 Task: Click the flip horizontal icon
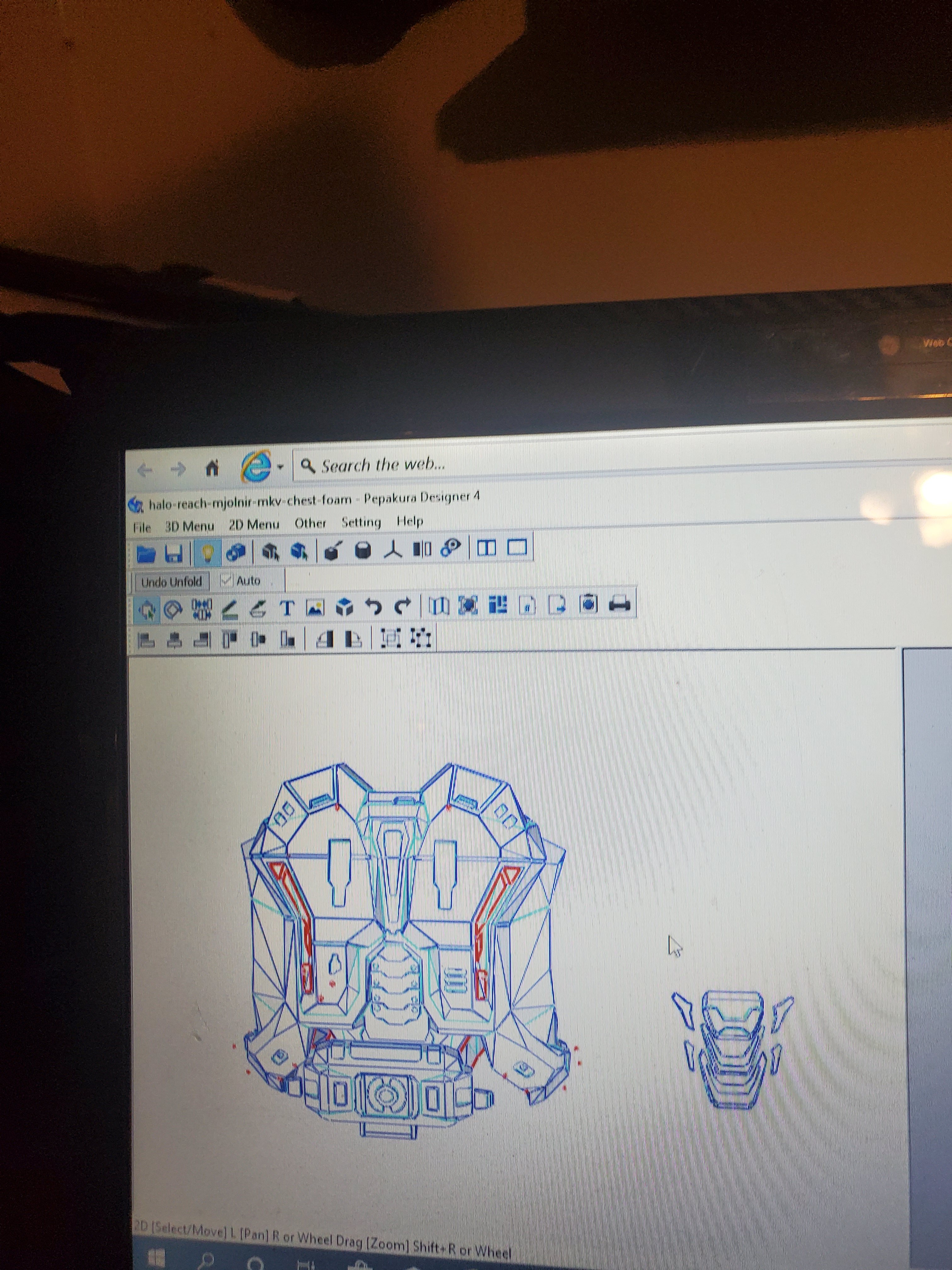point(326,638)
